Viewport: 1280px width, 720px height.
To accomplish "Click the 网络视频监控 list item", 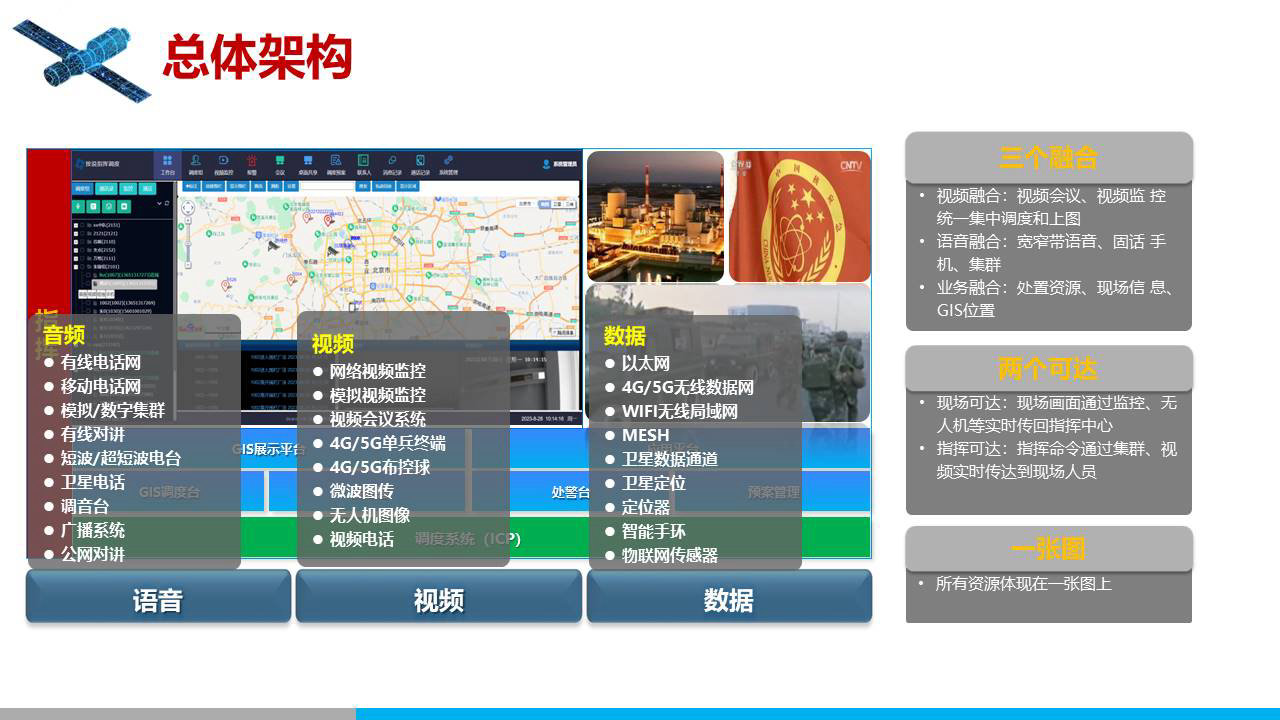I will [377, 371].
